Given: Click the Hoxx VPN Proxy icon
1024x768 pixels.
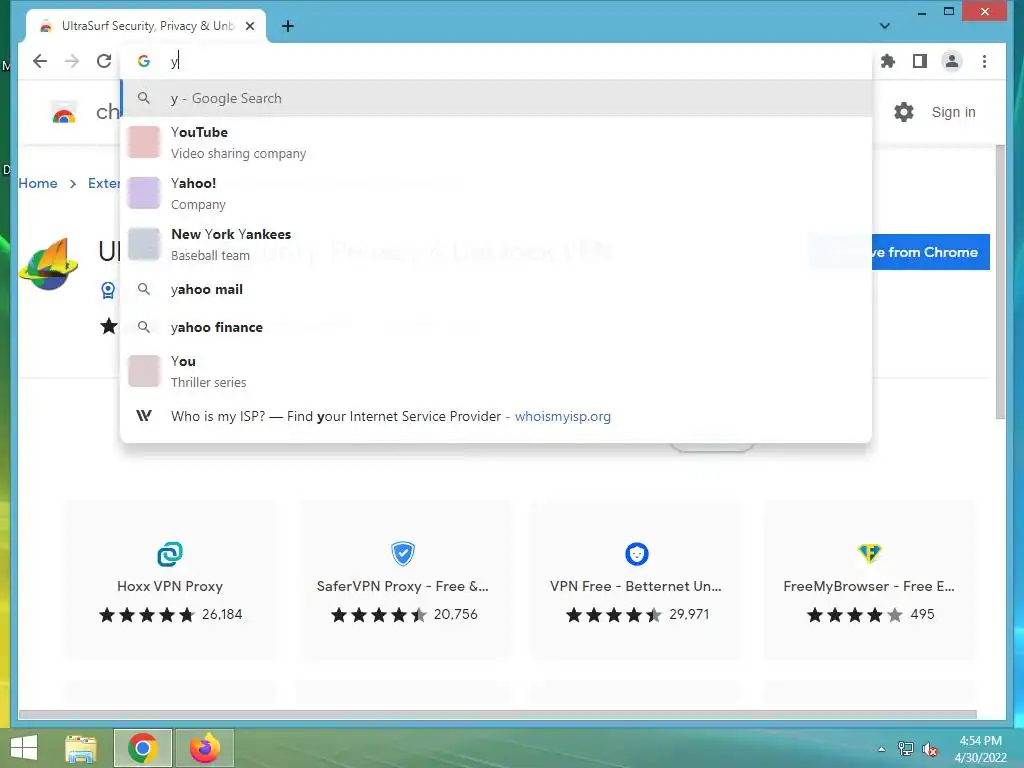Looking at the screenshot, I should pos(170,554).
